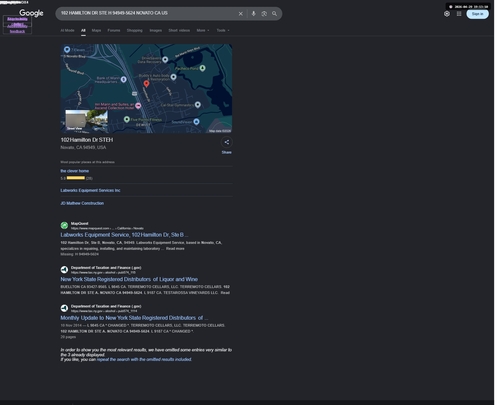Switch to the Short videos tab

point(179,30)
